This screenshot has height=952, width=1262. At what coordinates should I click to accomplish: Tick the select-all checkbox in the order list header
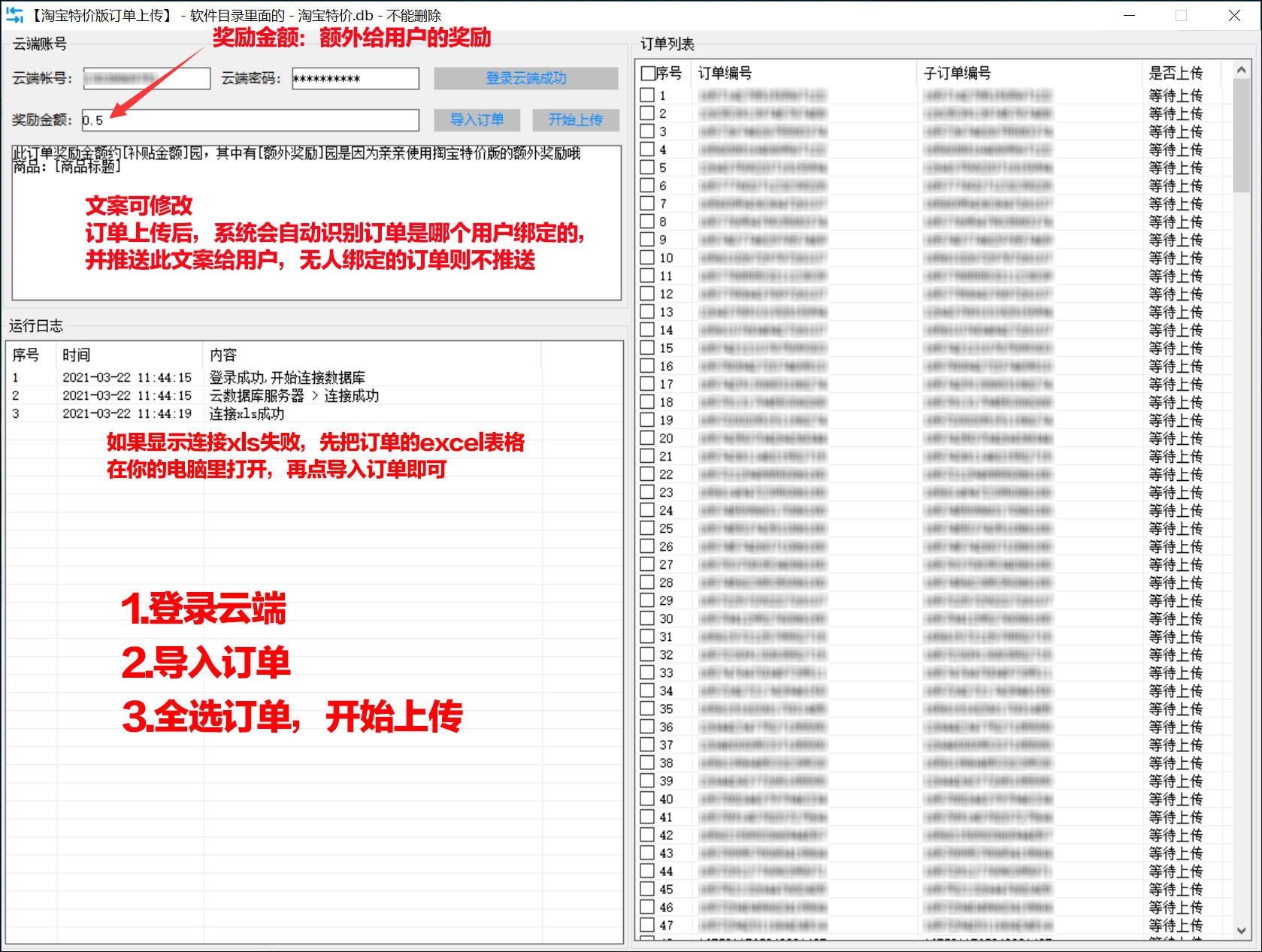647,73
